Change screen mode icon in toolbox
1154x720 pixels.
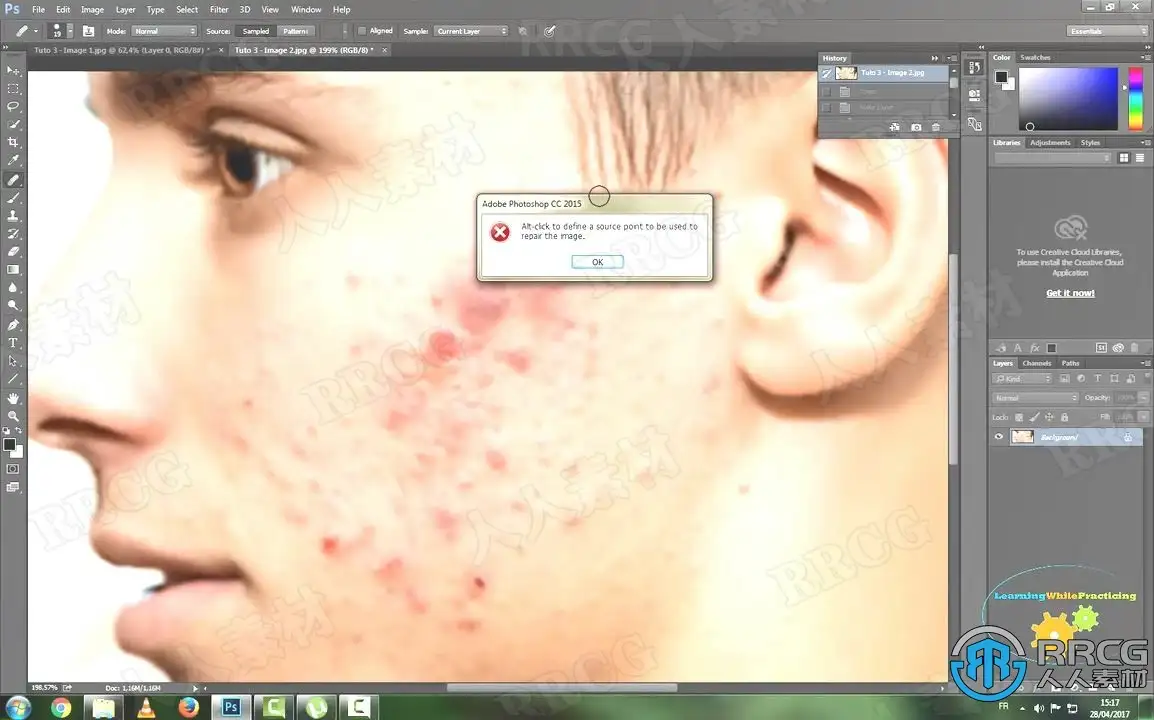[x=13, y=487]
